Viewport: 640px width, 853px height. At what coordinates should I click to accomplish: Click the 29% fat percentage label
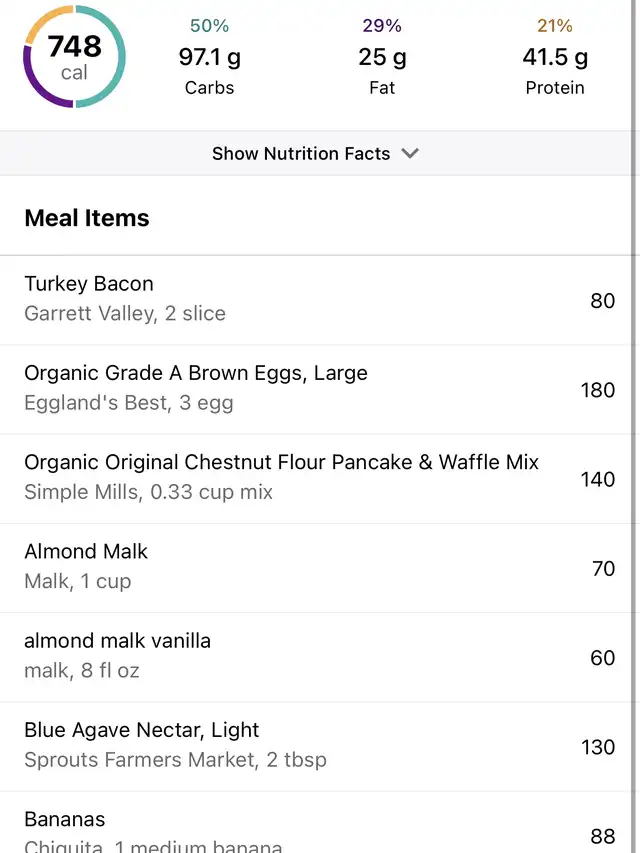click(x=382, y=26)
